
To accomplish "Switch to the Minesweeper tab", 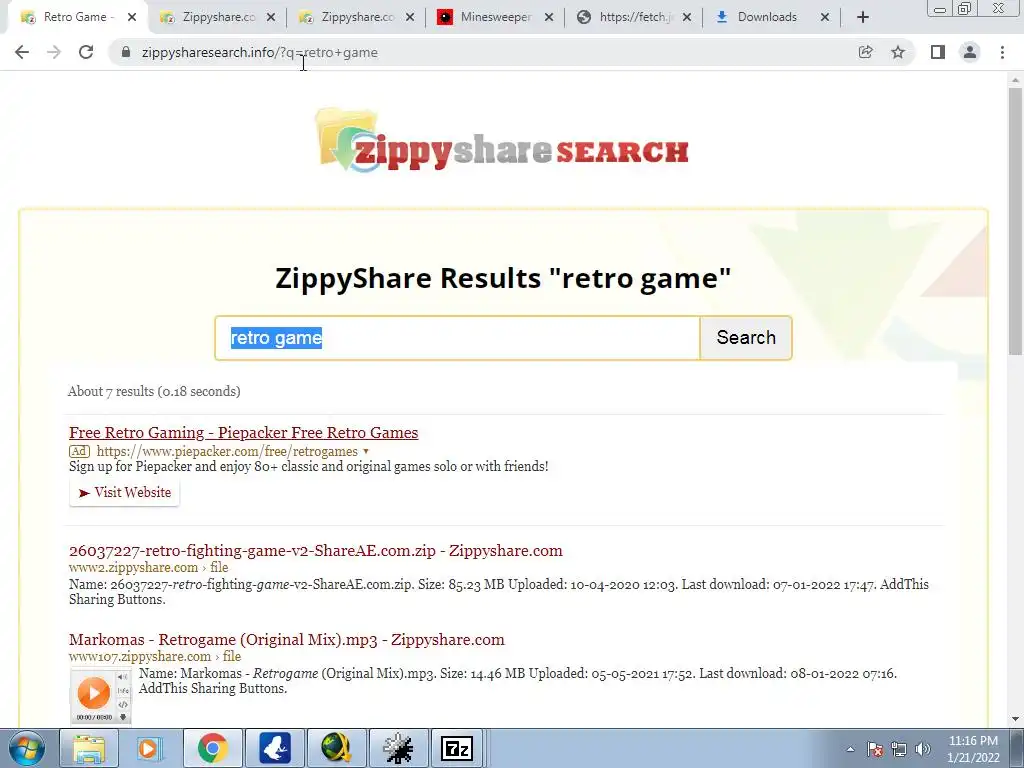I will click(x=495, y=18).
